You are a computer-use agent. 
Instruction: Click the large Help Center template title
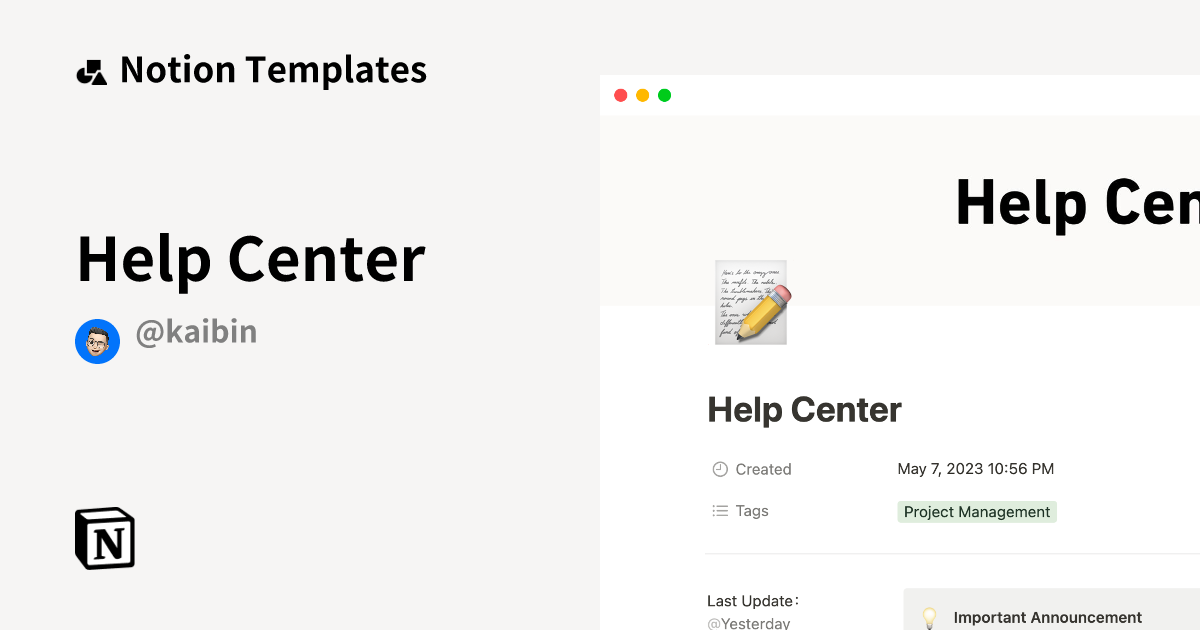pos(251,259)
